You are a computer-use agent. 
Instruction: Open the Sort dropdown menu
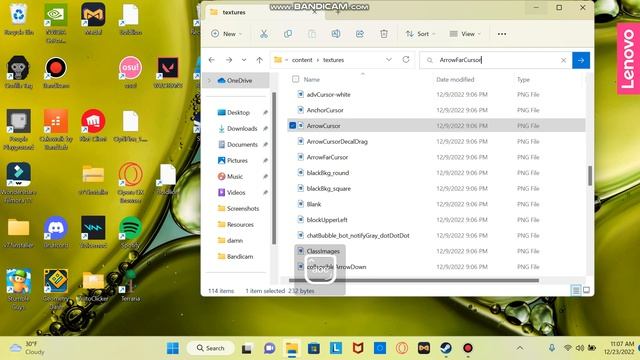tap(420, 34)
